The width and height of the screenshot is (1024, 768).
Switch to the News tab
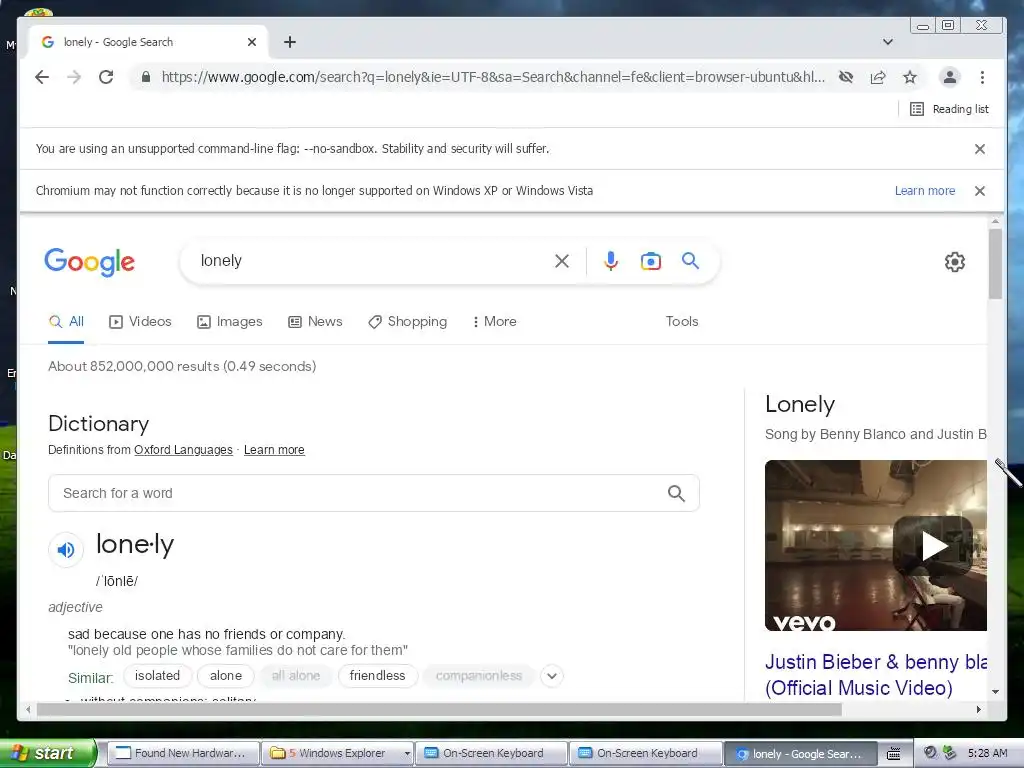[315, 321]
